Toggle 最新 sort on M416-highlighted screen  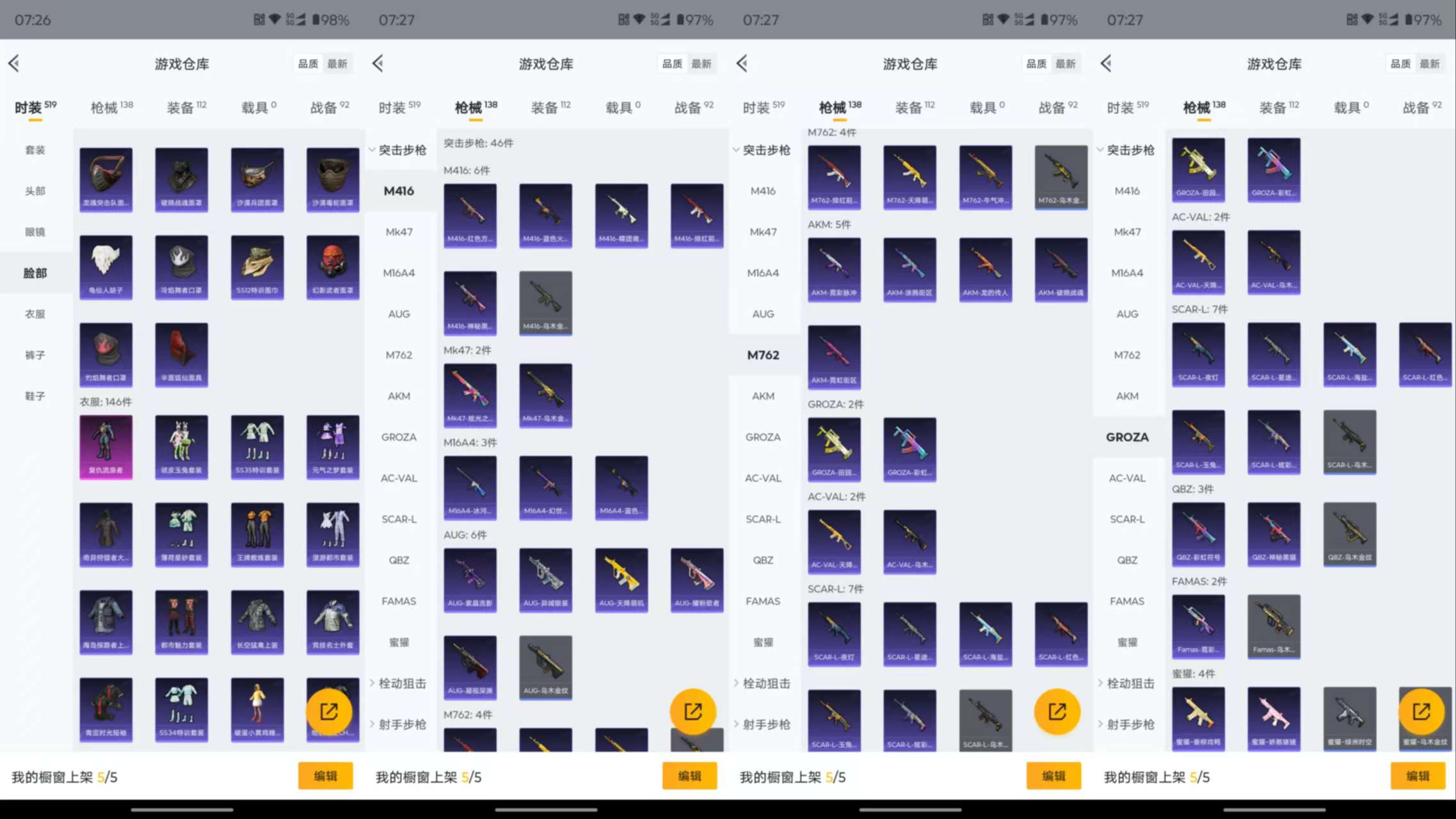pos(701,64)
